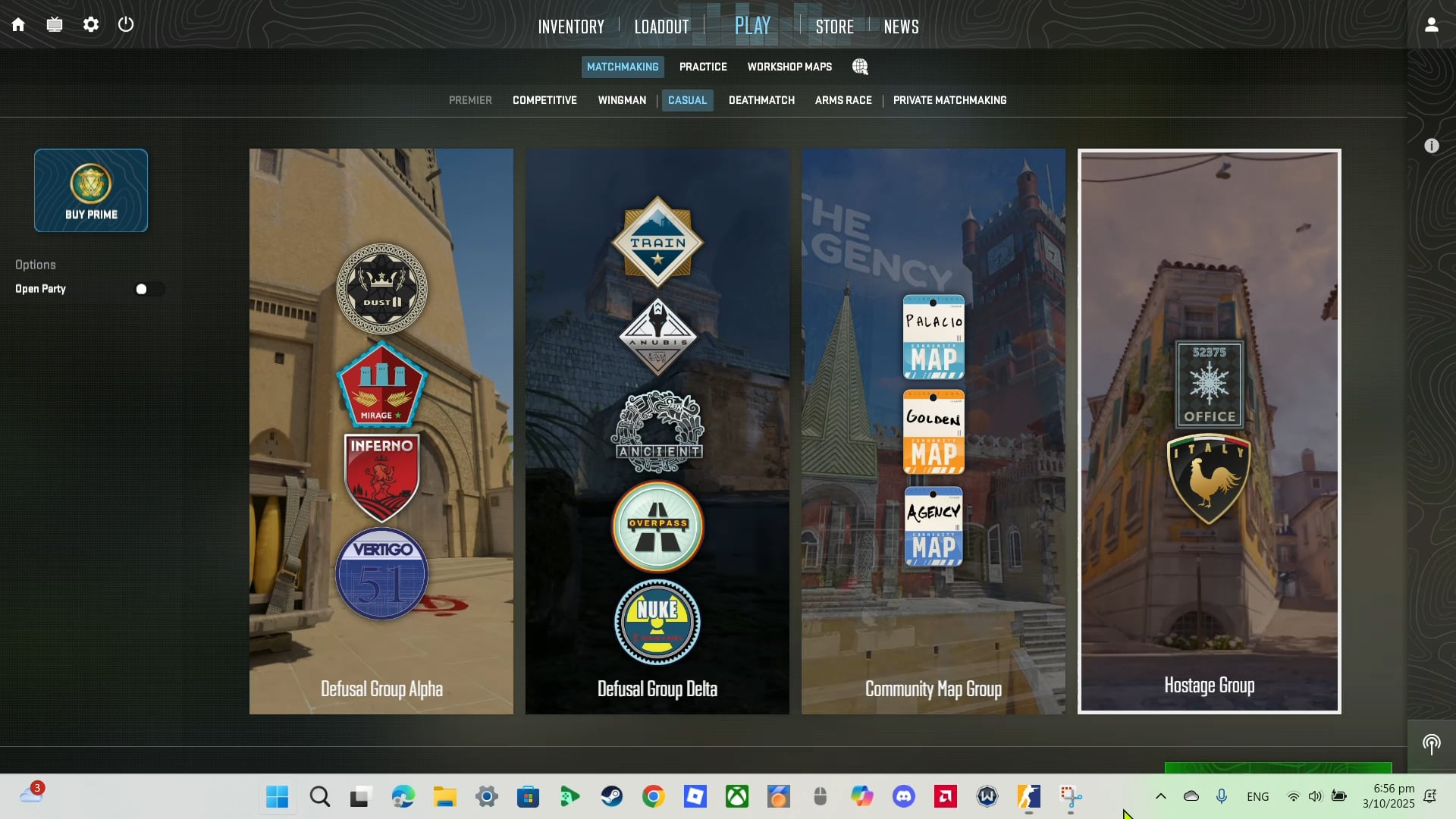Select the Ancient map badge

click(x=657, y=431)
